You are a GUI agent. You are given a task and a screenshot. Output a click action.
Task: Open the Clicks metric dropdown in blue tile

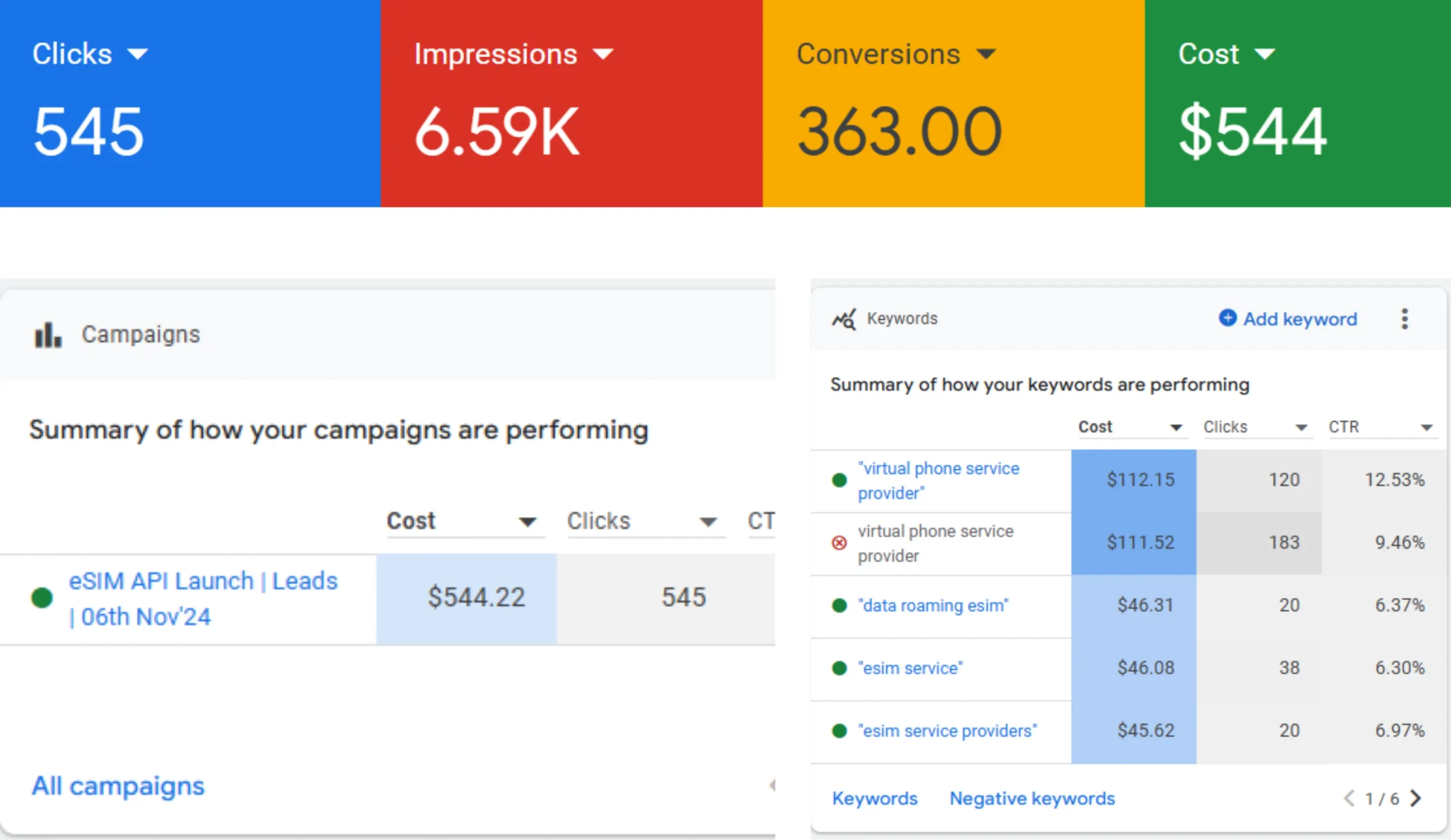[138, 54]
